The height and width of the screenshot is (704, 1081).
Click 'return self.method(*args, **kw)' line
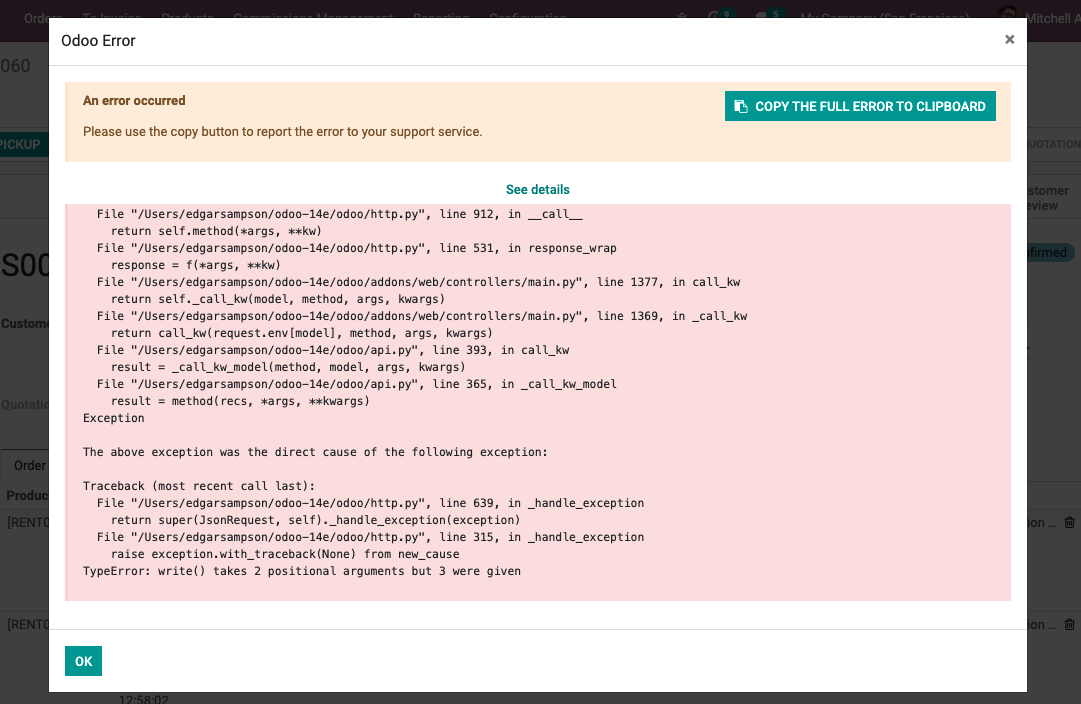216,231
